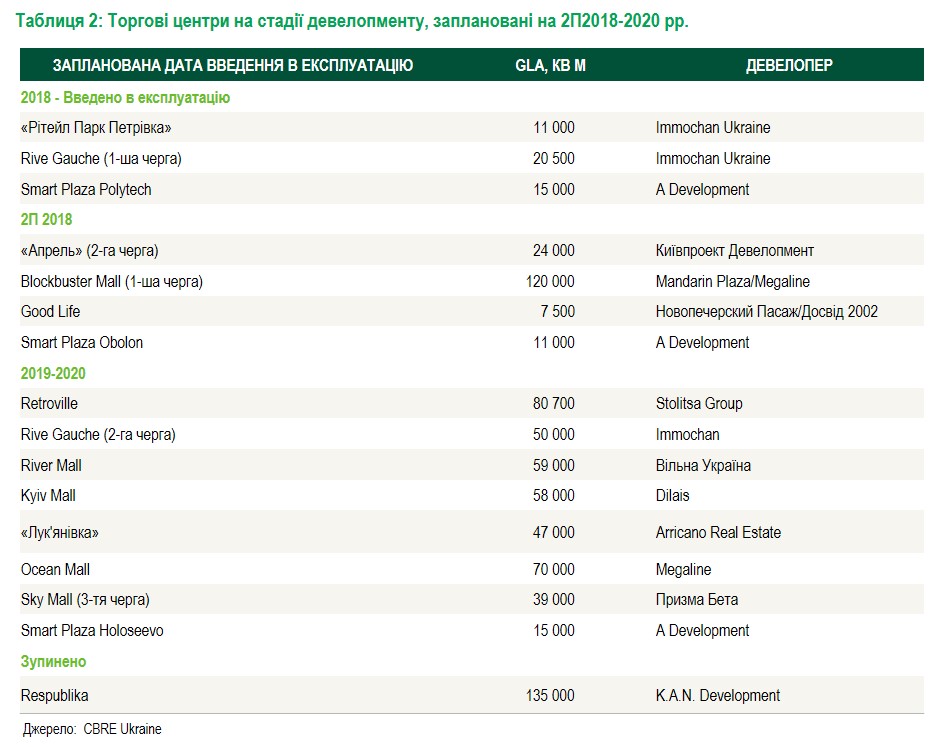This screenshot has height=747, width=952.
Task: Select the 'GLA, КВ М' column header
Action: [550, 66]
